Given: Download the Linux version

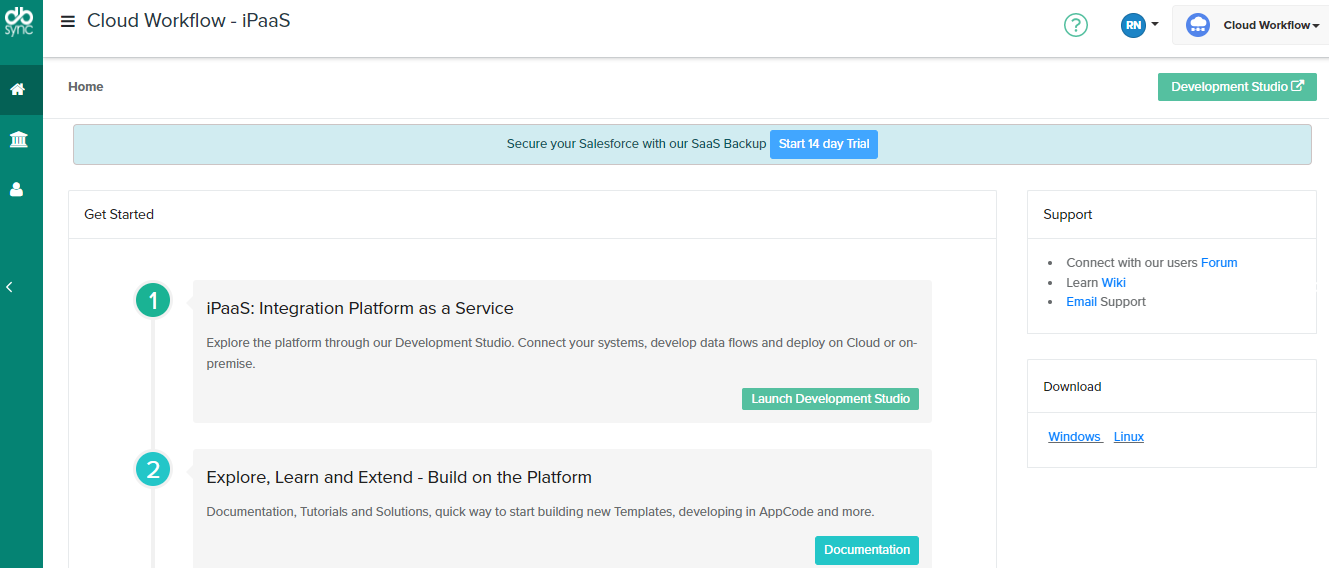Looking at the screenshot, I should click(1128, 437).
